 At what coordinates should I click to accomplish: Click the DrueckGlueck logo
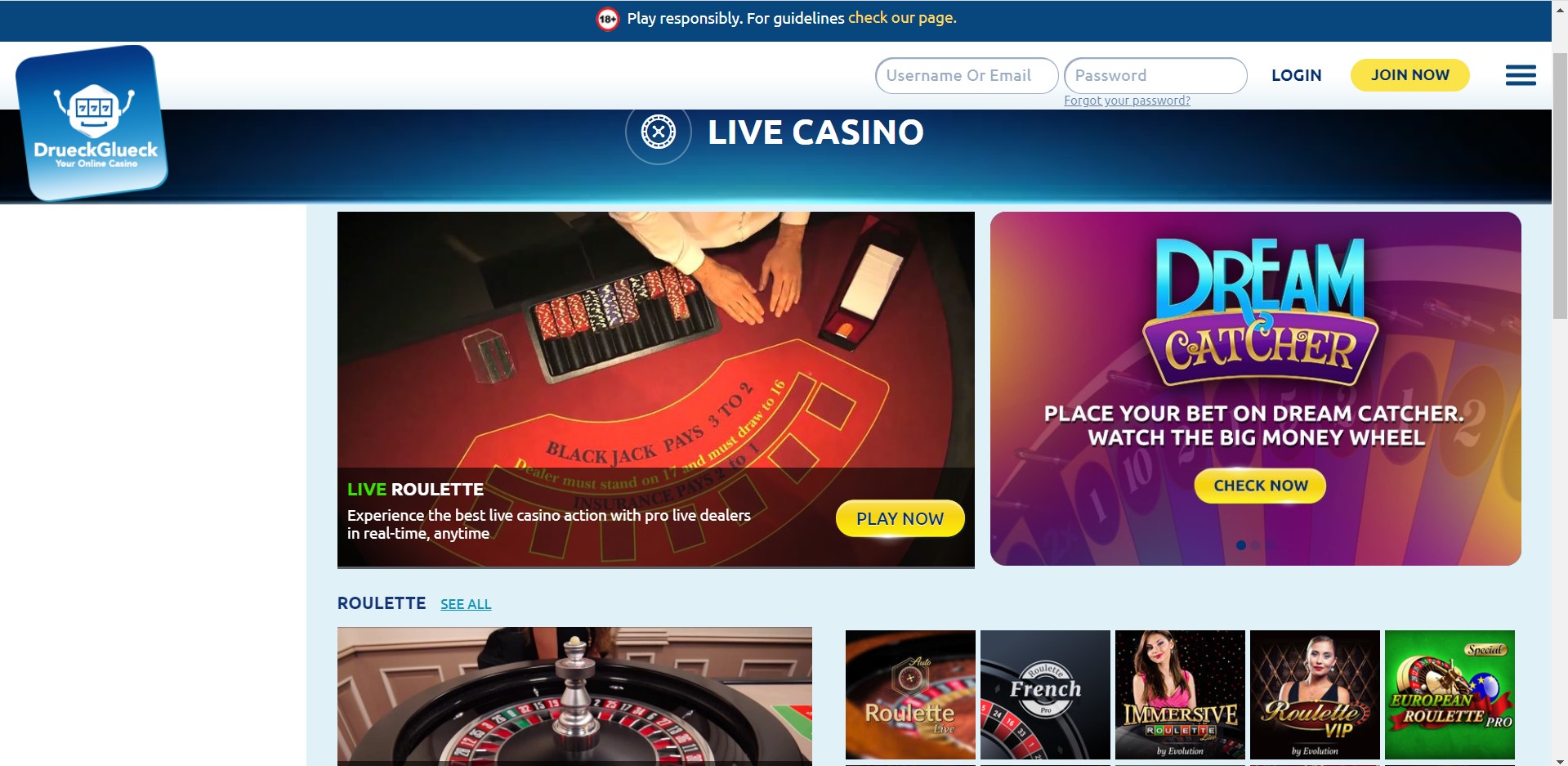tap(92, 123)
